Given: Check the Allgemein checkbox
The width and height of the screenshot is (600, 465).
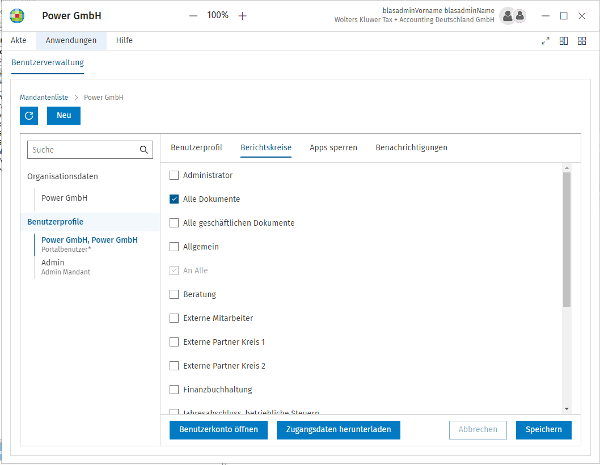Looking at the screenshot, I should 174,246.
